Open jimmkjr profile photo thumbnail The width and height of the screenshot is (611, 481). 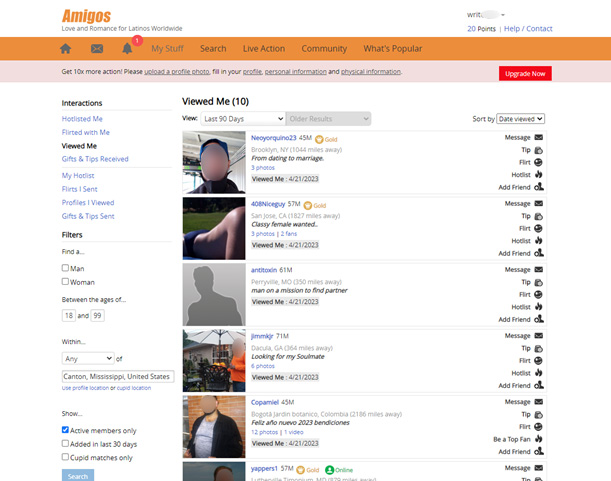tap(214, 361)
